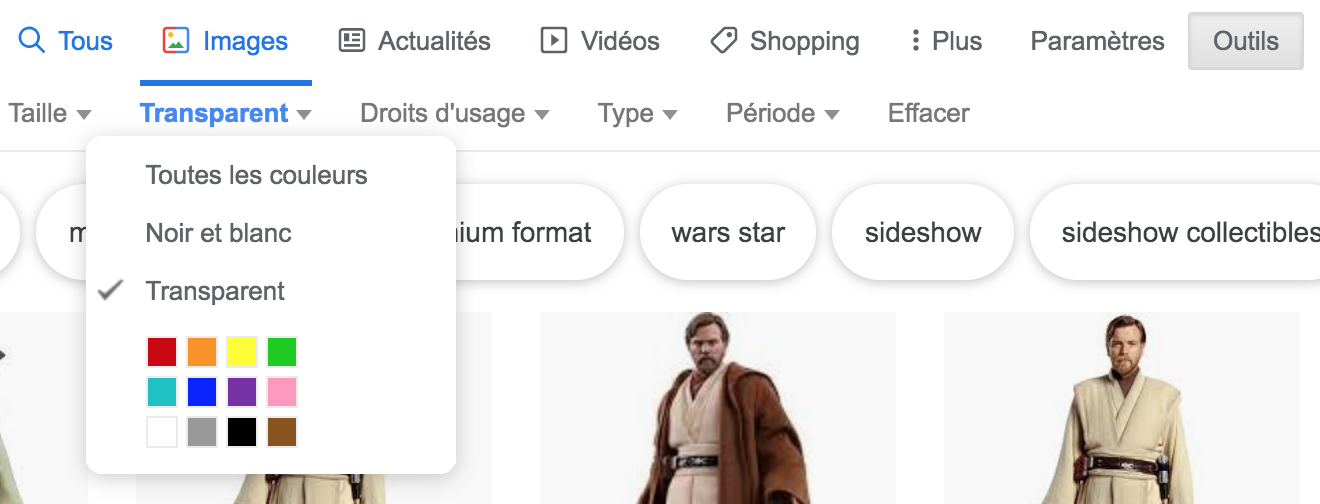
Task: Click the magnifier icon beside Tous
Action: [32, 41]
